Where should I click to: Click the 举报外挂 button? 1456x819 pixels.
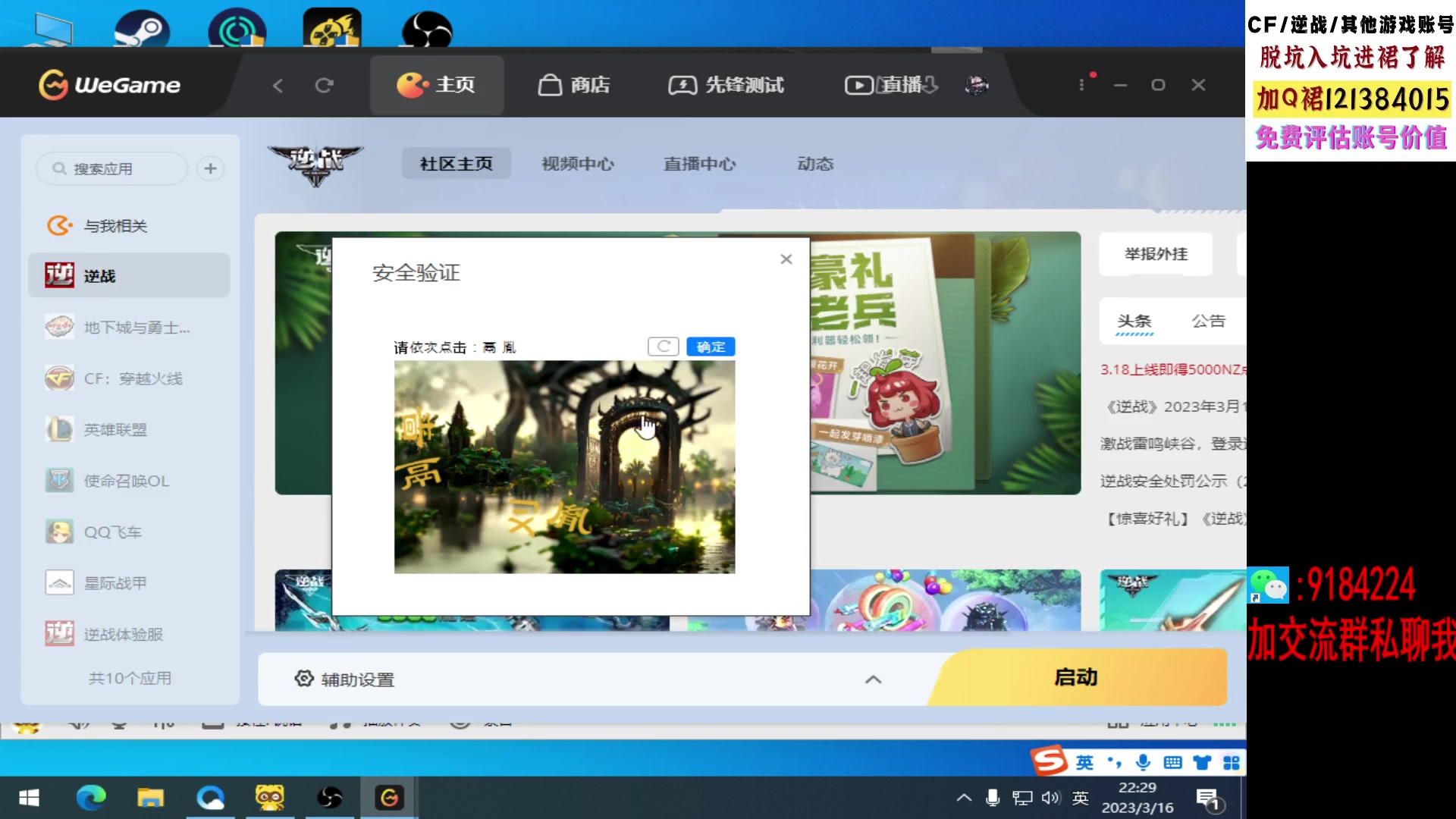click(x=1156, y=254)
